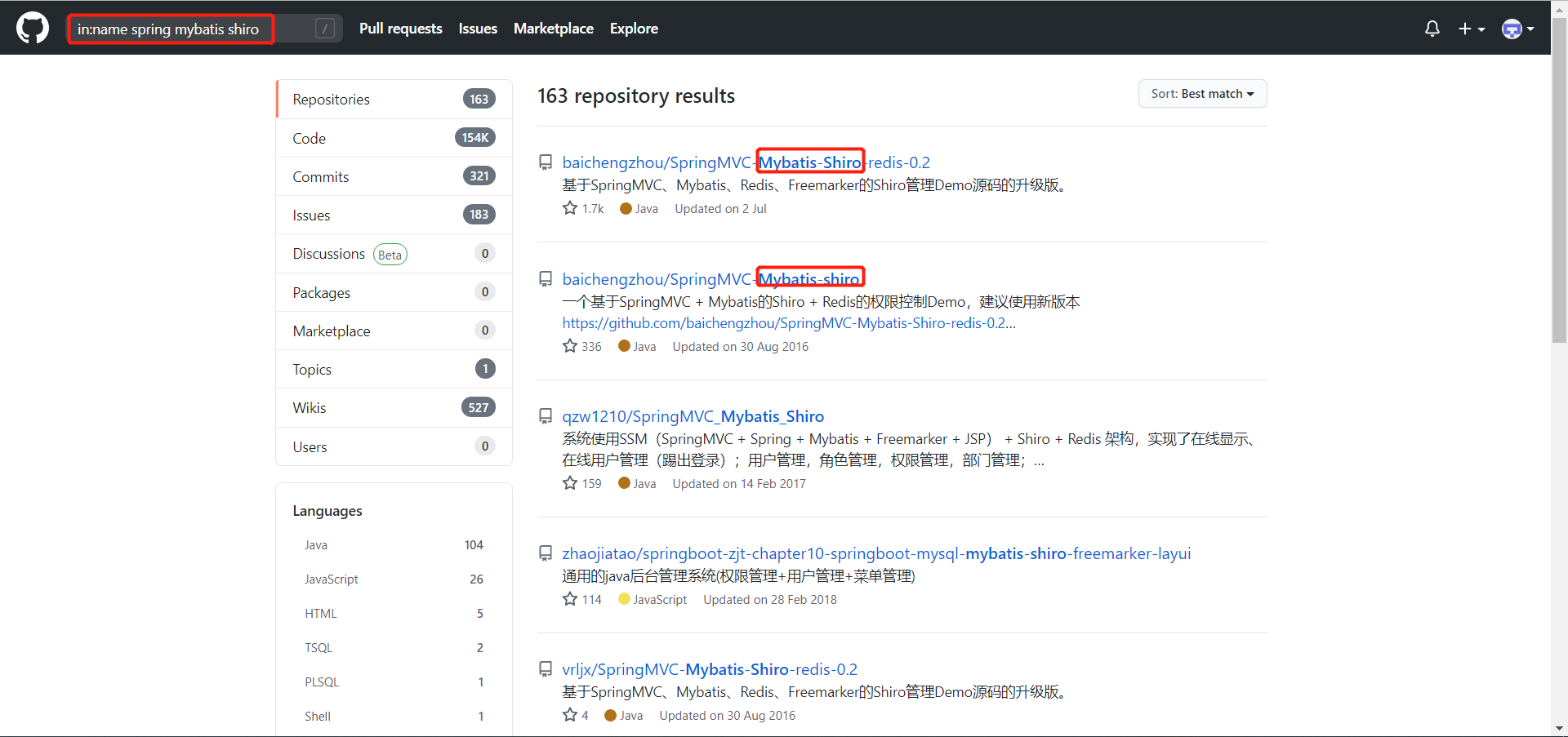This screenshot has width=1568, height=737.
Task: Click the 336 stars icon
Action: pos(570,346)
